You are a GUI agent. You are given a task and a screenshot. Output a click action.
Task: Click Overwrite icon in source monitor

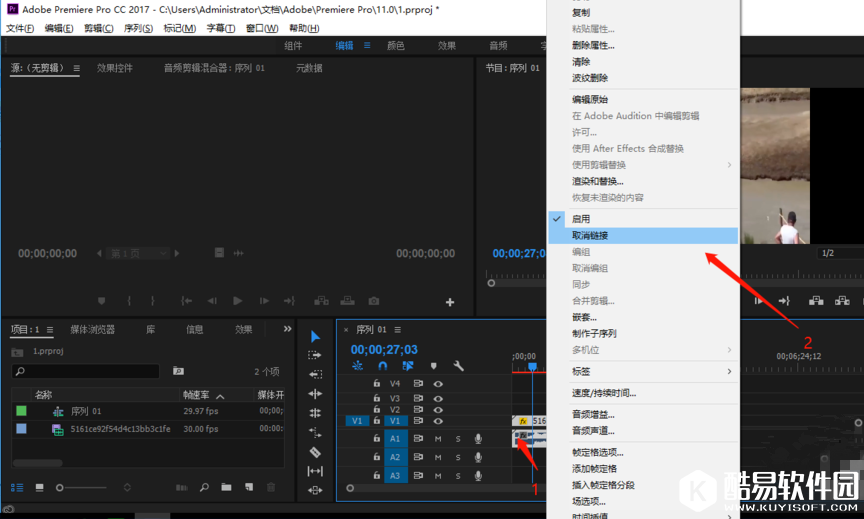coord(347,301)
